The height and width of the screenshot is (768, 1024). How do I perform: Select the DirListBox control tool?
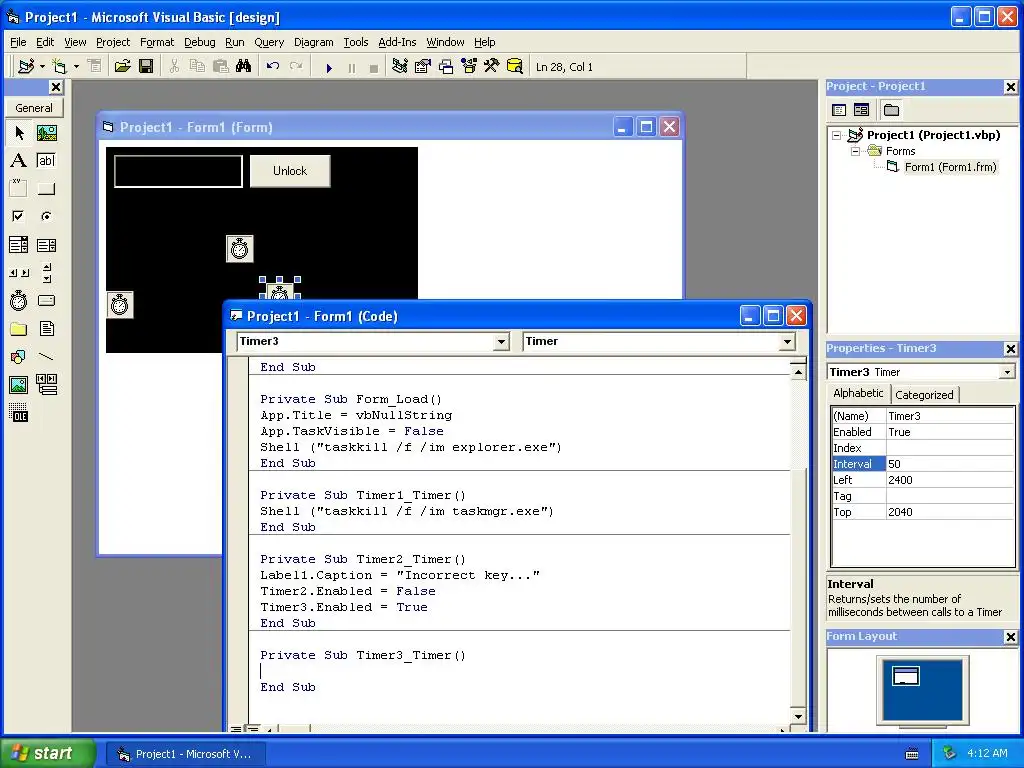pos(19,328)
